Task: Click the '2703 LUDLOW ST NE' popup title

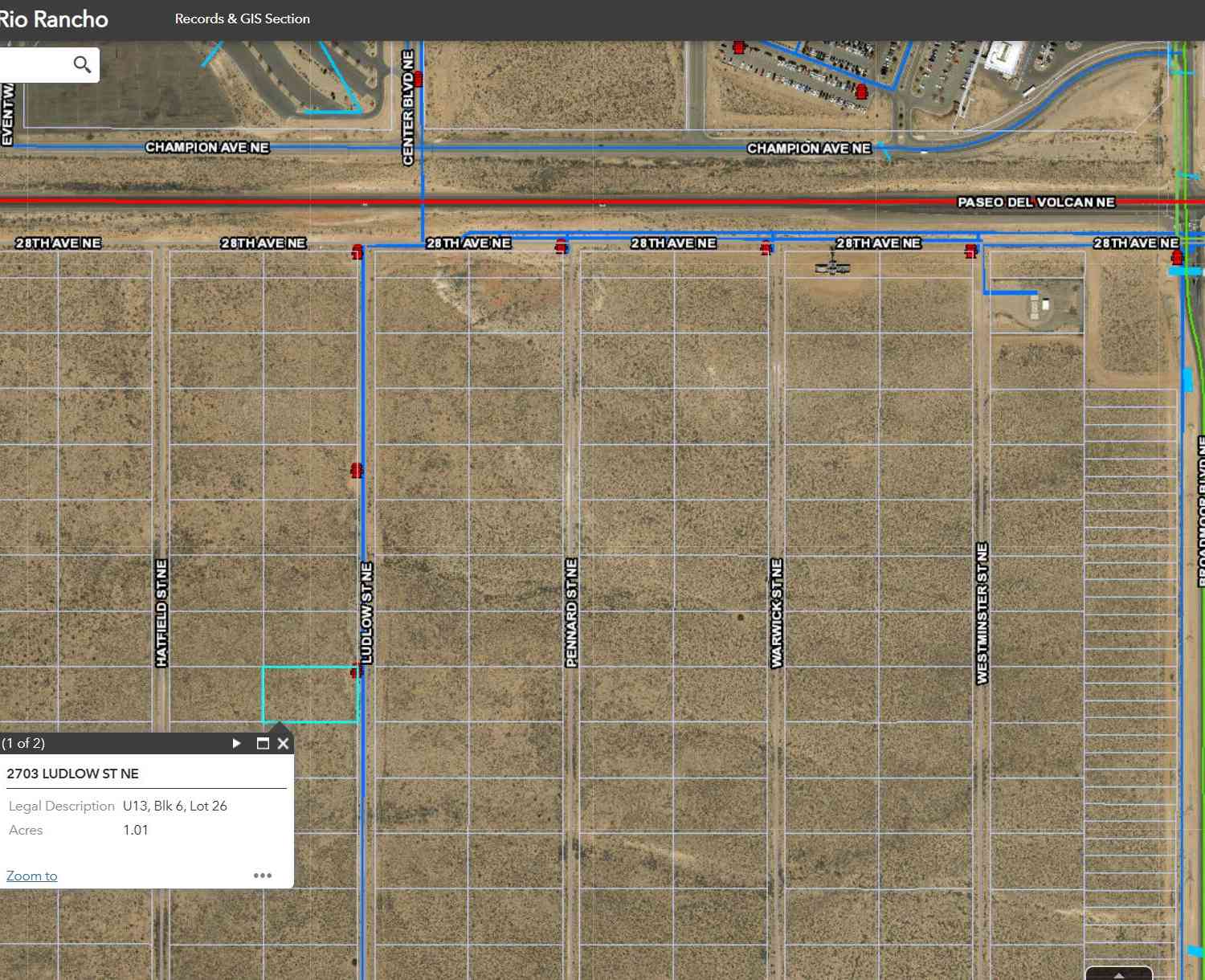Action: 72,774
